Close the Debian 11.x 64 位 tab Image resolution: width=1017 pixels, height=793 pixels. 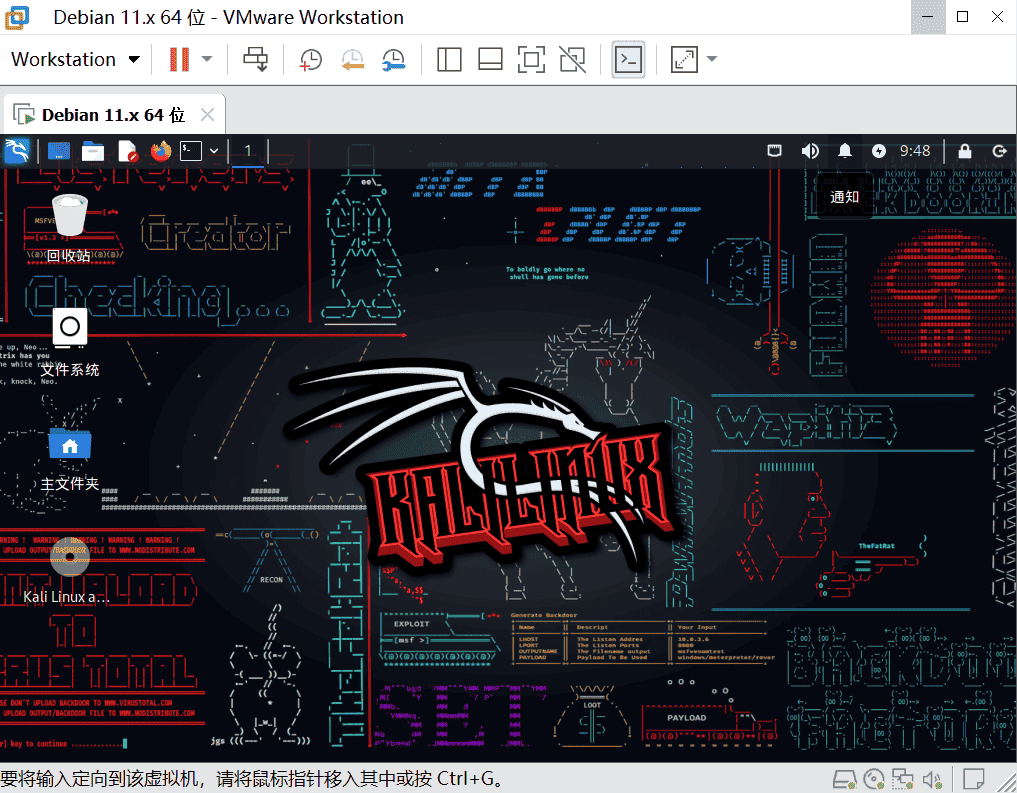(x=208, y=115)
